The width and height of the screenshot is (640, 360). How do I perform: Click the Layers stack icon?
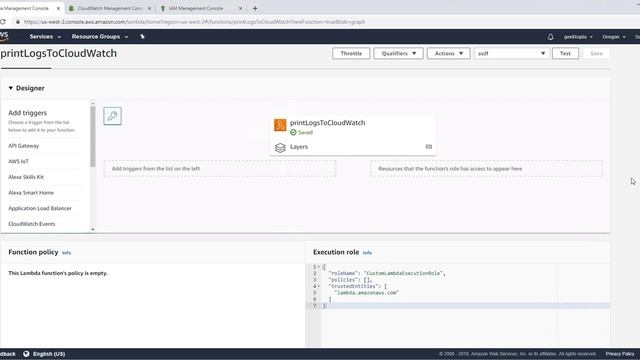[280, 147]
